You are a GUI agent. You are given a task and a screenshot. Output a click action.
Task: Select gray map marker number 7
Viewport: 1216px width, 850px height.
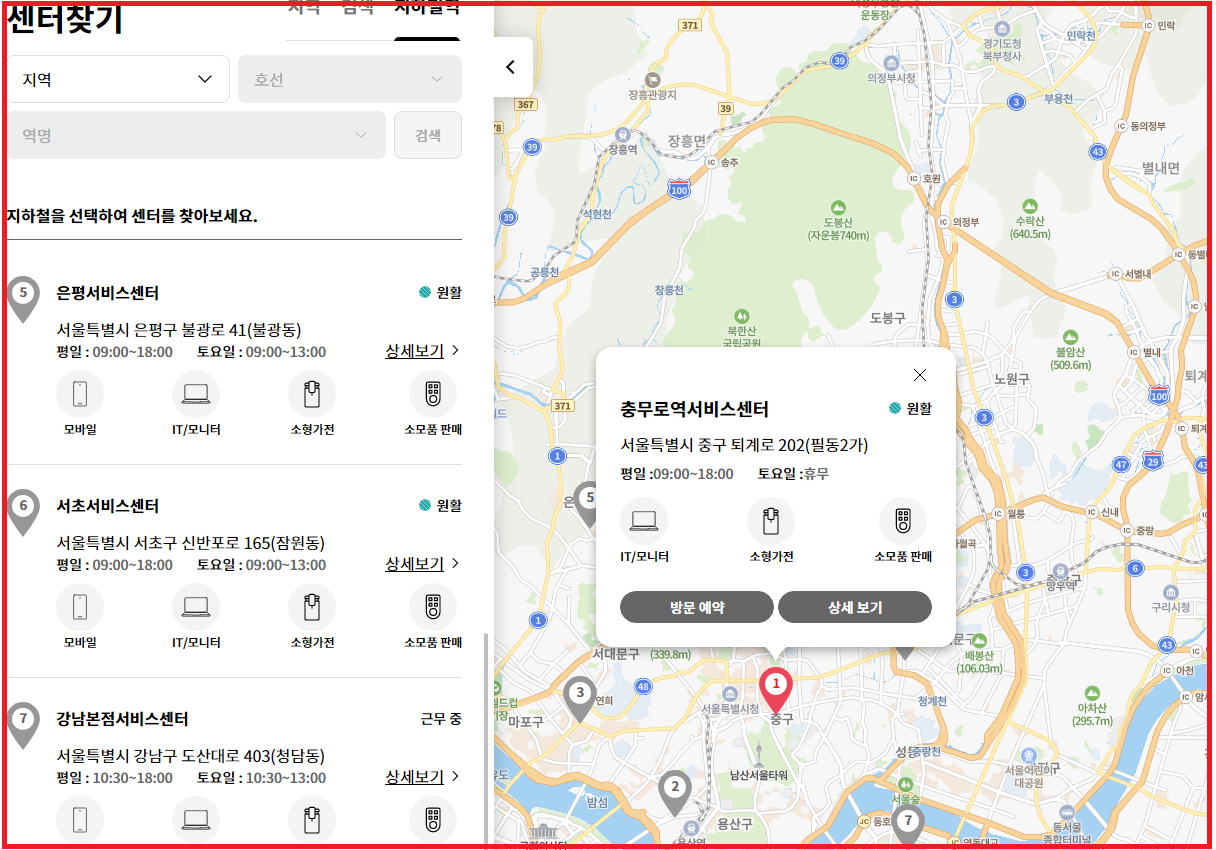[908, 828]
